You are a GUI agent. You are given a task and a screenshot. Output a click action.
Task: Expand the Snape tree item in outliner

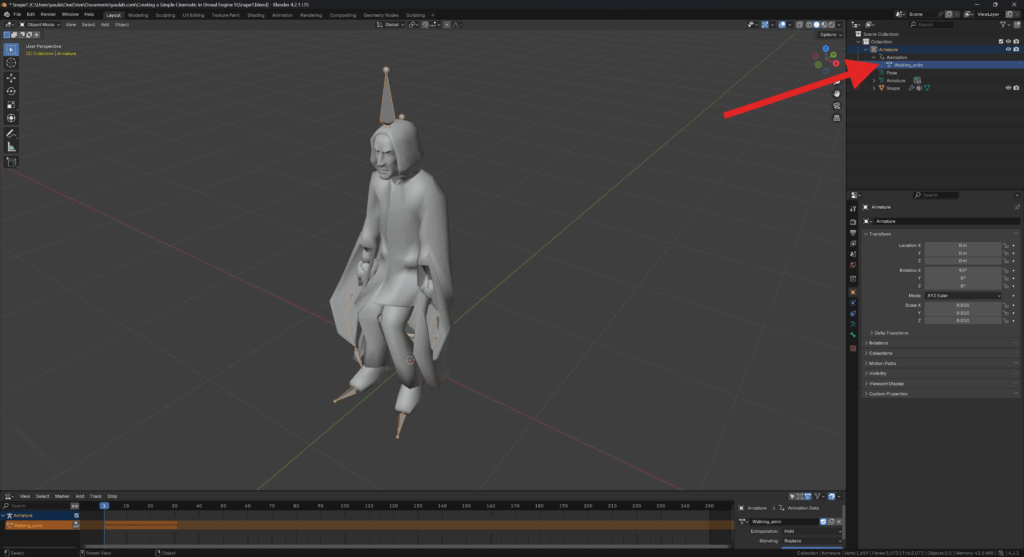pyautogui.click(x=873, y=88)
